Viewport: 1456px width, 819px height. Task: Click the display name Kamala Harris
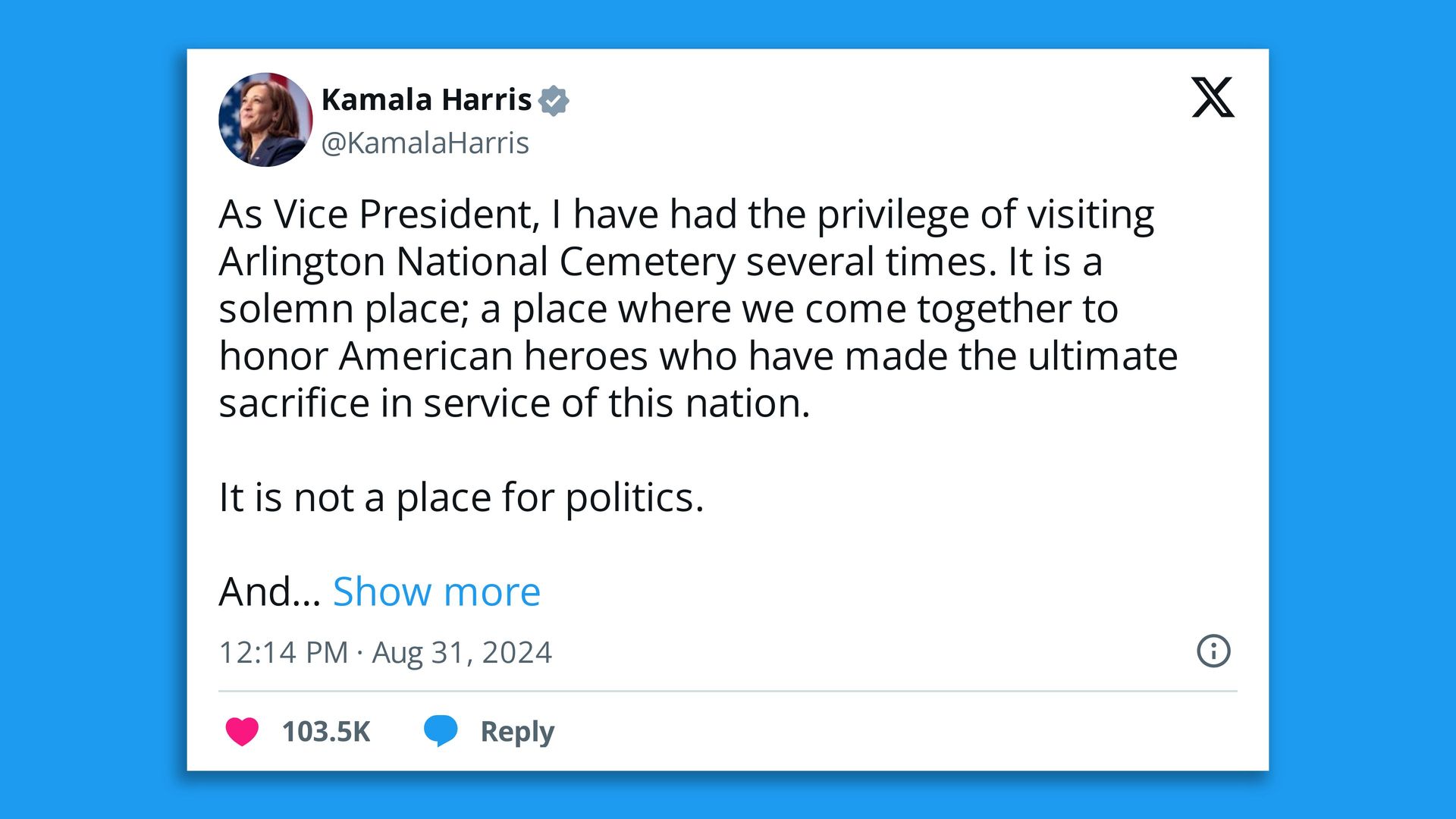tap(425, 99)
